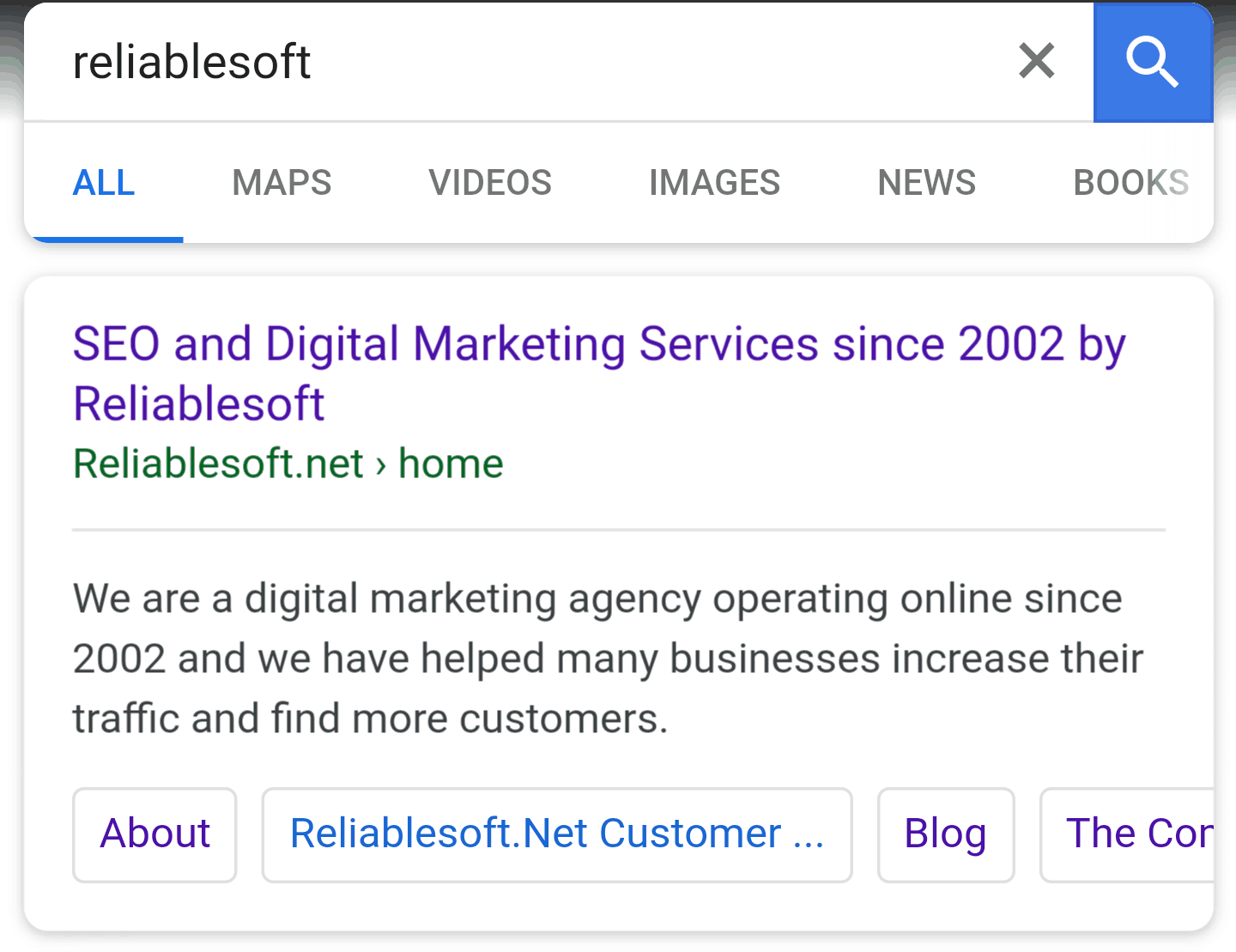Click inside the search input field

[x=515, y=61]
